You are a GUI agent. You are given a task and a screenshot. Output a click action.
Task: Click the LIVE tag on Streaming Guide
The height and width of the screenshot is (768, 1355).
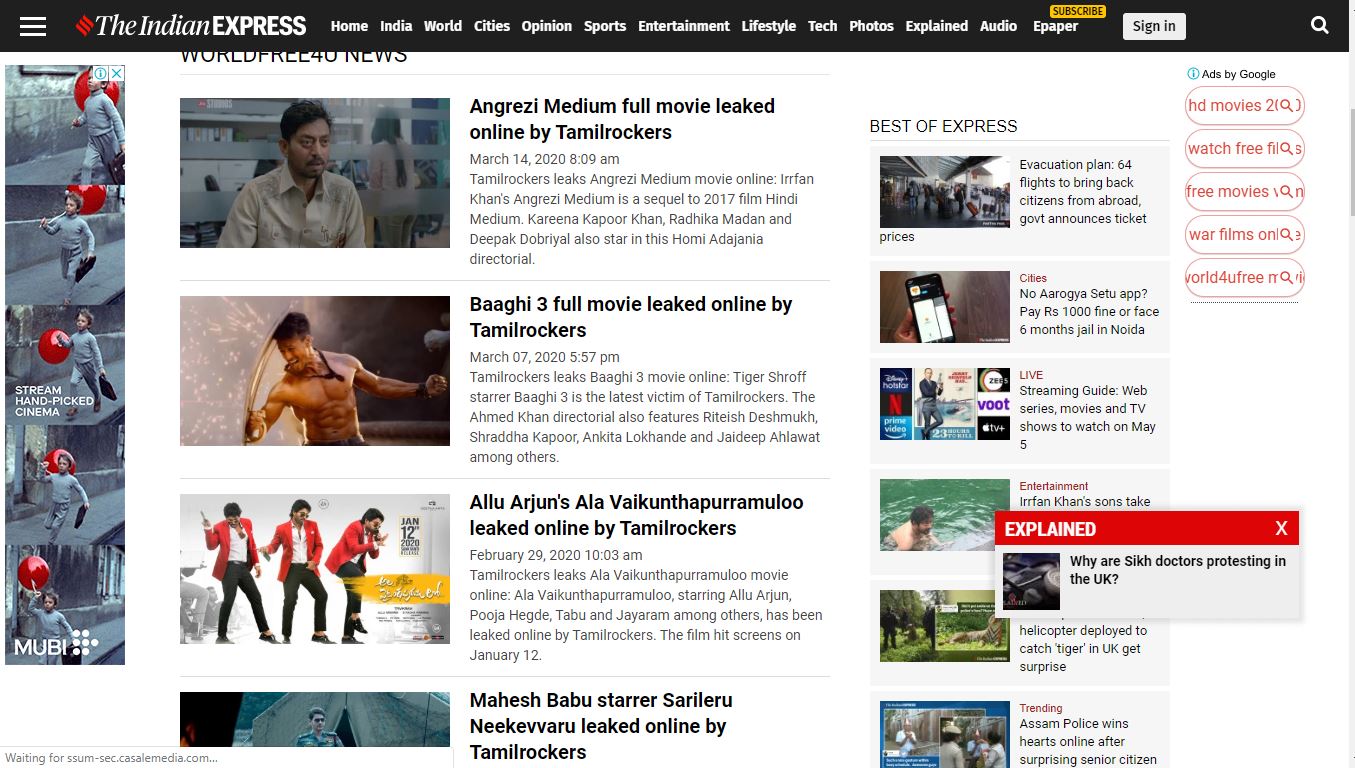coord(1031,375)
